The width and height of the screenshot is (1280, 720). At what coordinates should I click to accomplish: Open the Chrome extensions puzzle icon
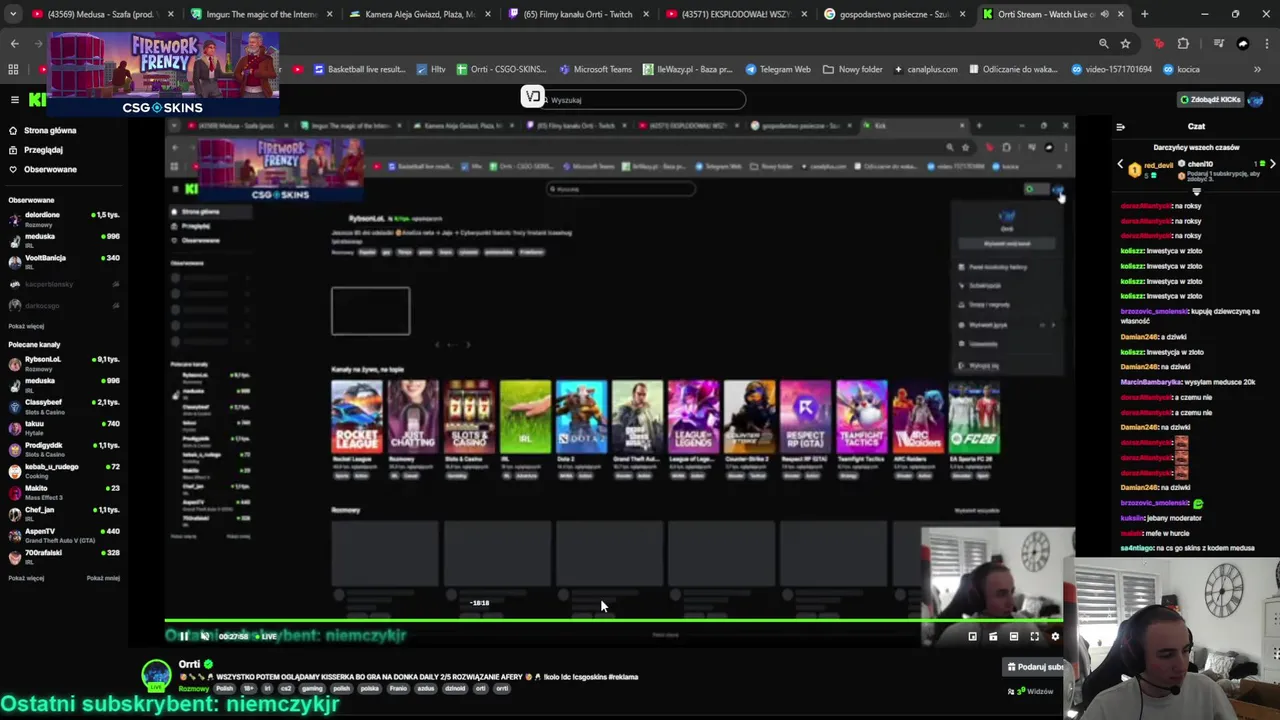pos(1184,44)
